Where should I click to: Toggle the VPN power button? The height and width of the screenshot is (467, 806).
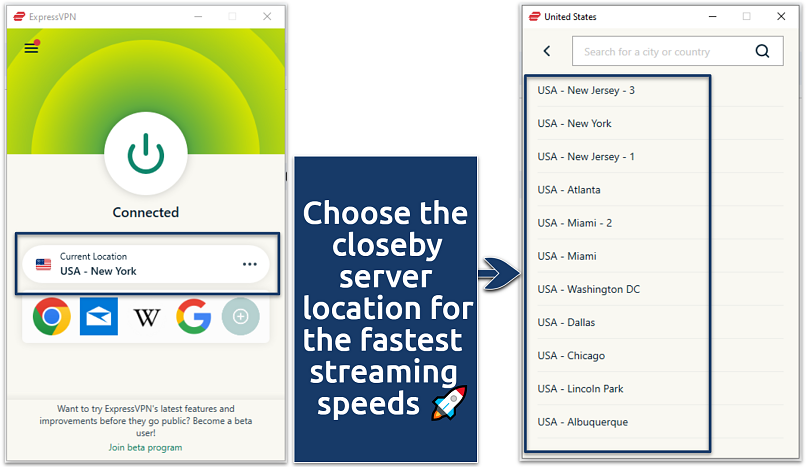(x=146, y=153)
